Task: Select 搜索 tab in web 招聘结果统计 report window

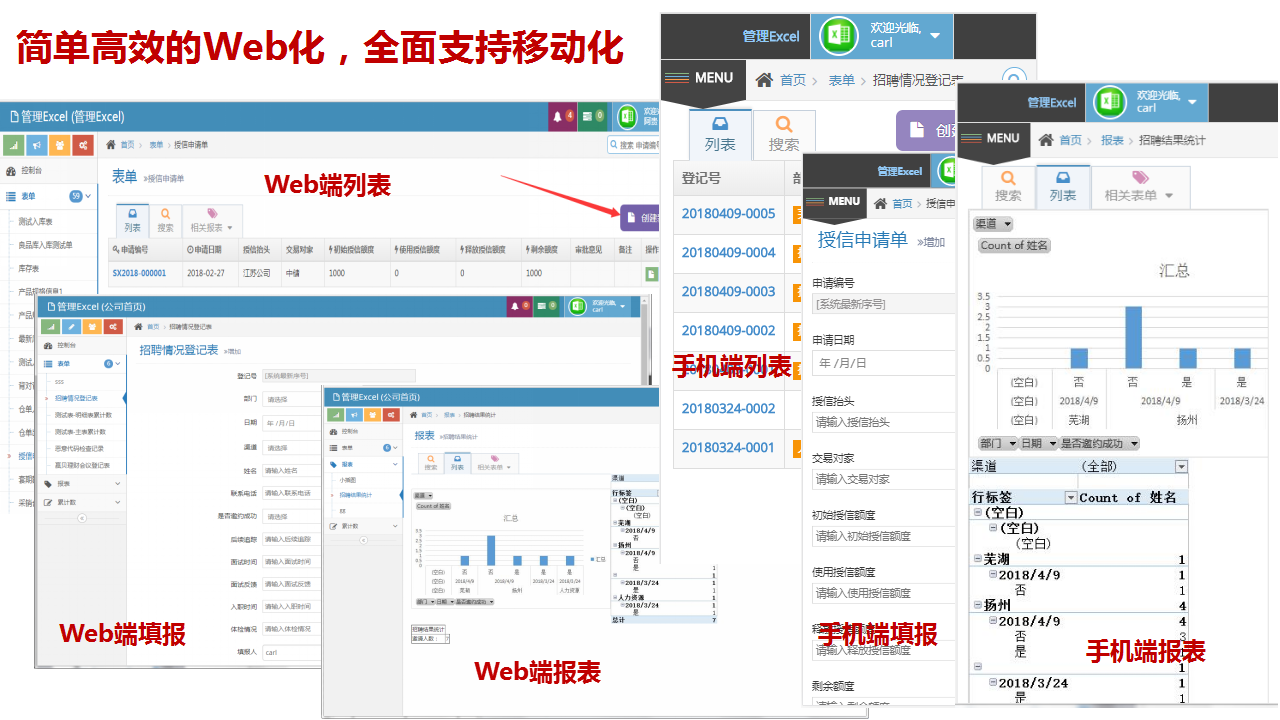Action: pyautogui.click(x=431, y=462)
